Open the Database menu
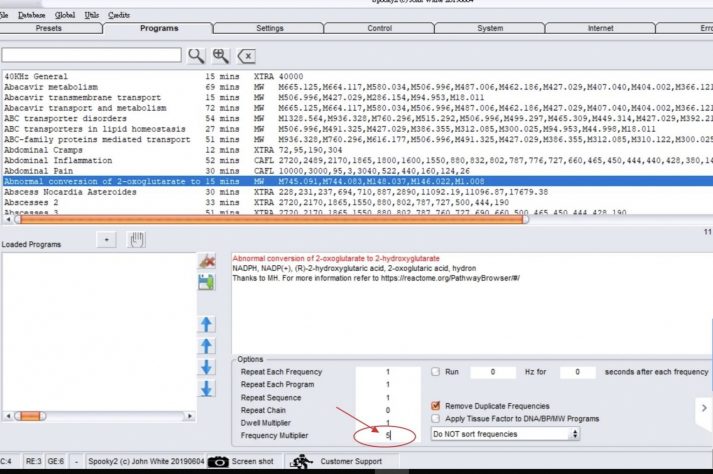Viewport: 713px width, 474px height. [33, 16]
